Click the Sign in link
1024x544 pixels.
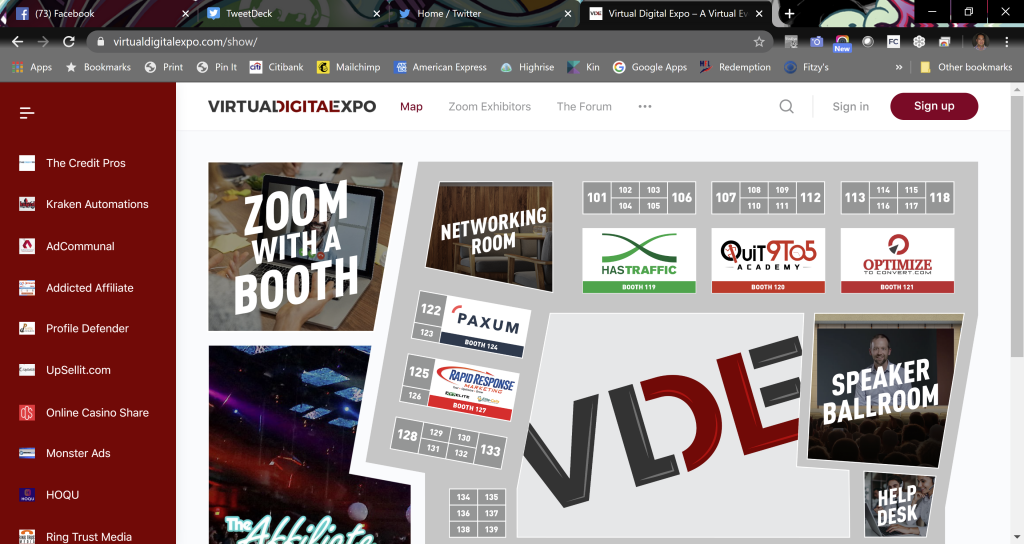point(850,107)
